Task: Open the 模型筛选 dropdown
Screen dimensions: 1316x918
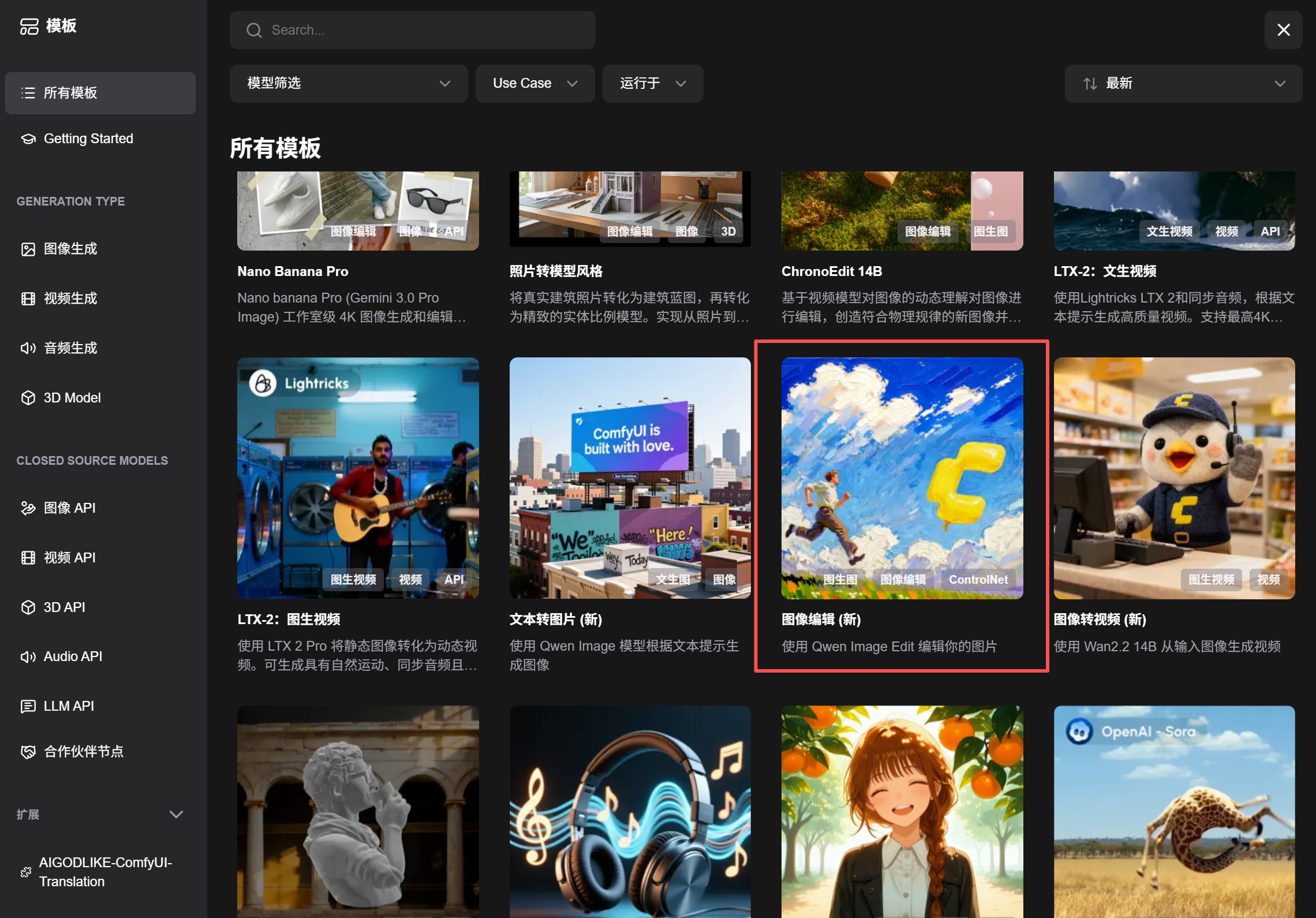Action: point(348,83)
